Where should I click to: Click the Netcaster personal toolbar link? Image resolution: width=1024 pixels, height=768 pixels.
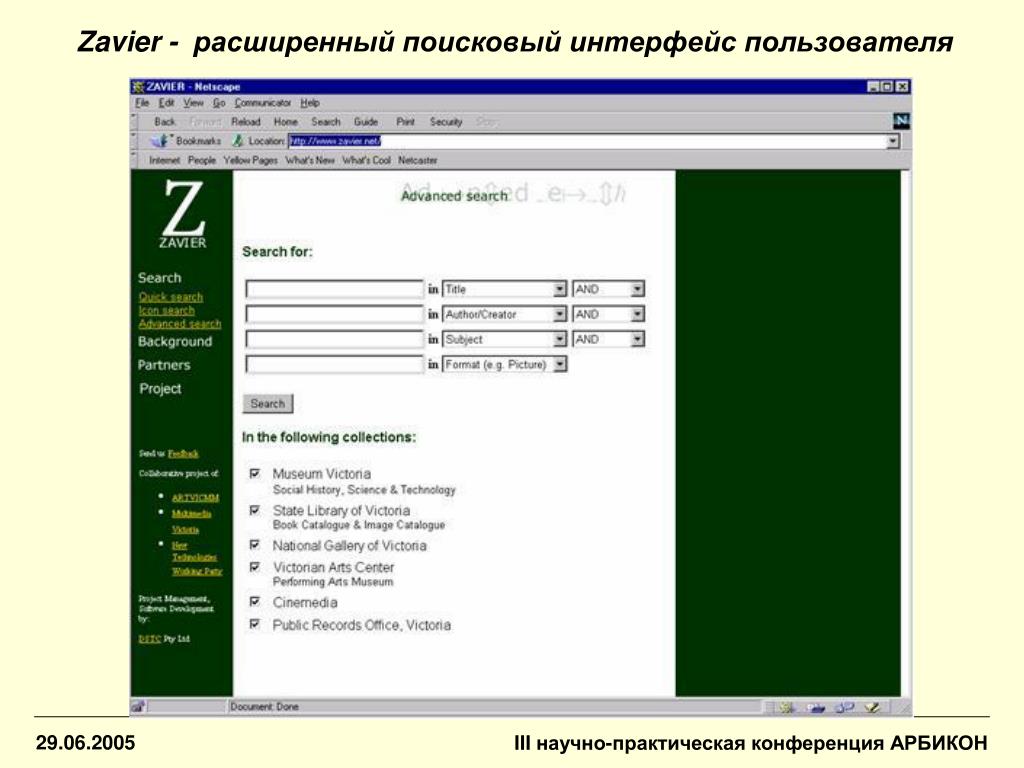coord(418,160)
